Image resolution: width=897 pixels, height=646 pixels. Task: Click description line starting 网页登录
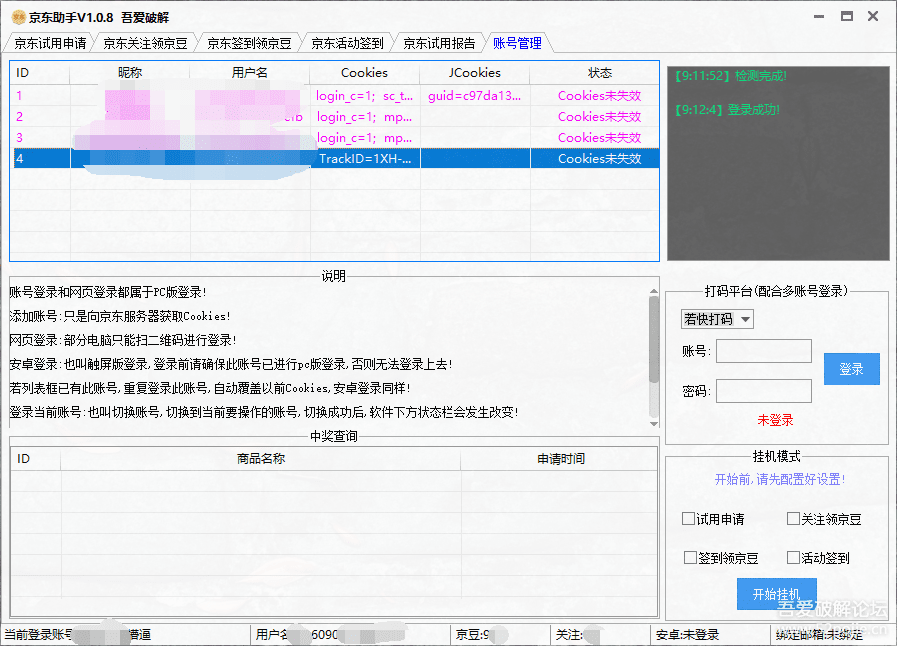click(123, 340)
